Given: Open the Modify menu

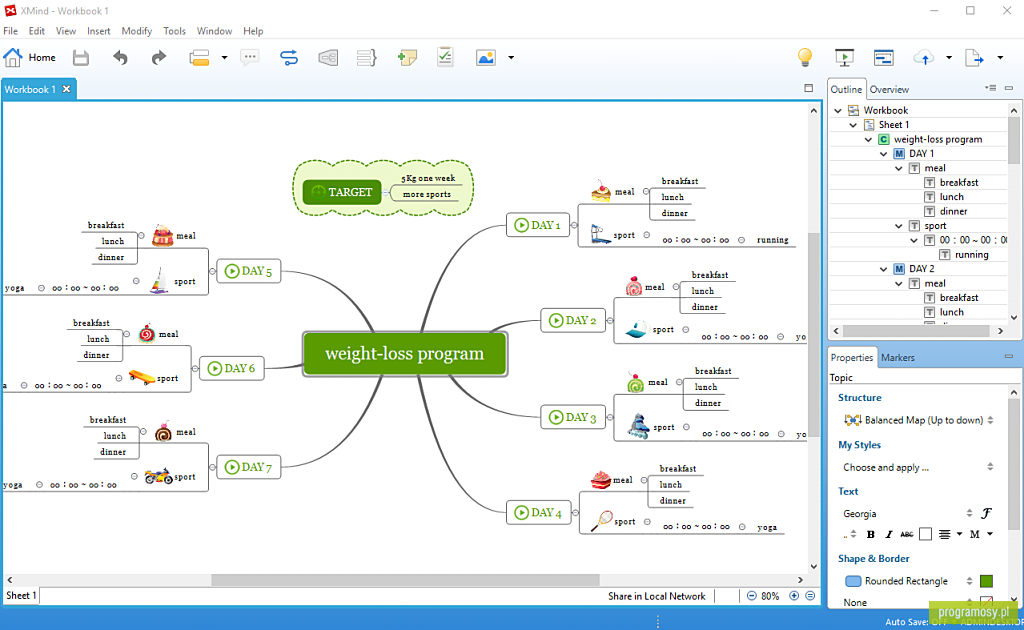Looking at the screenshot, I should tap(136, 31).
